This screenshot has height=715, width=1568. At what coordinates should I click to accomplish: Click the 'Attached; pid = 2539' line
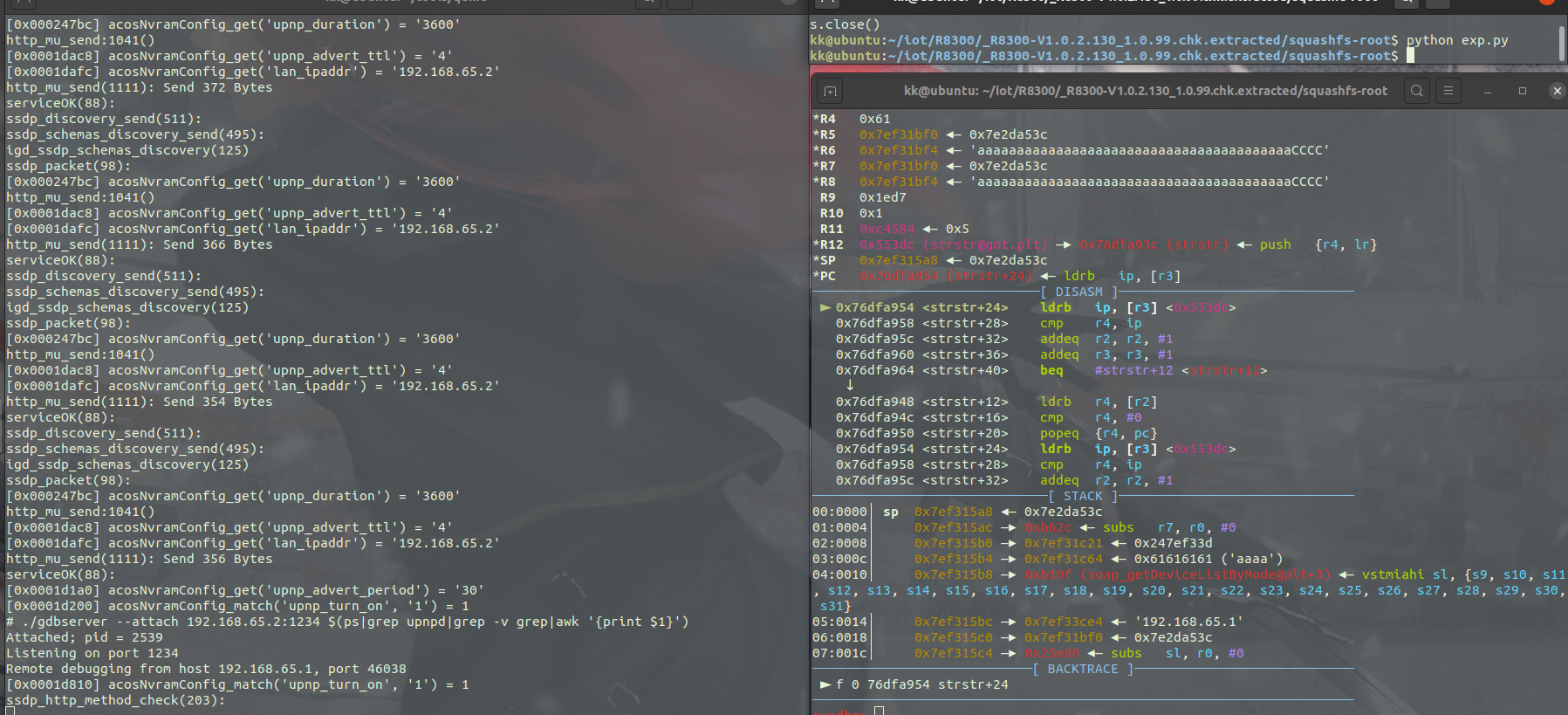pos(85,637)
